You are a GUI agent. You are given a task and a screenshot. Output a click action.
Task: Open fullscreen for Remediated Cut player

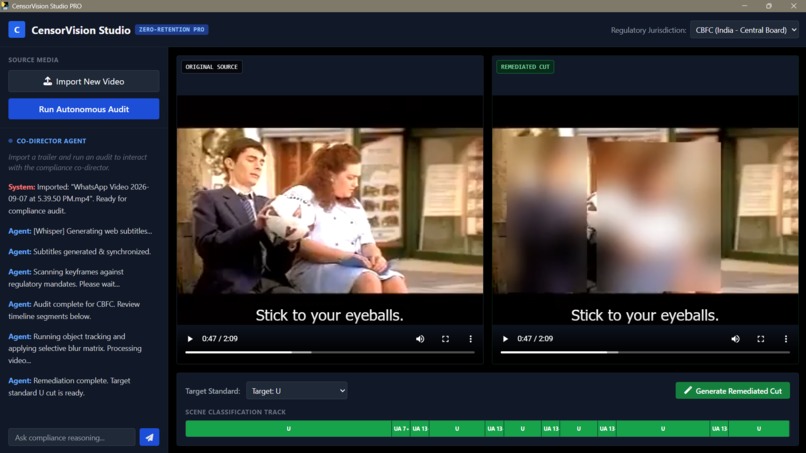point(760,339)
